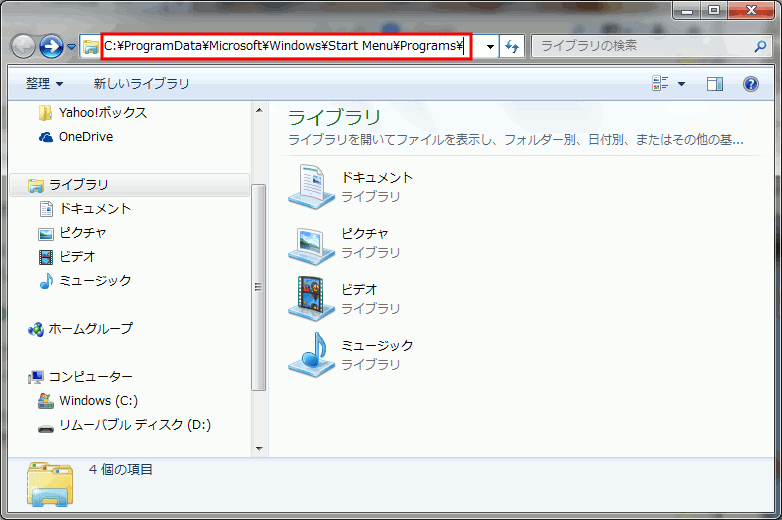This screenshot has width=782, height=520.
Task: Open the ビデオ library icon in main pane
Action: click(x=311, y=298)
